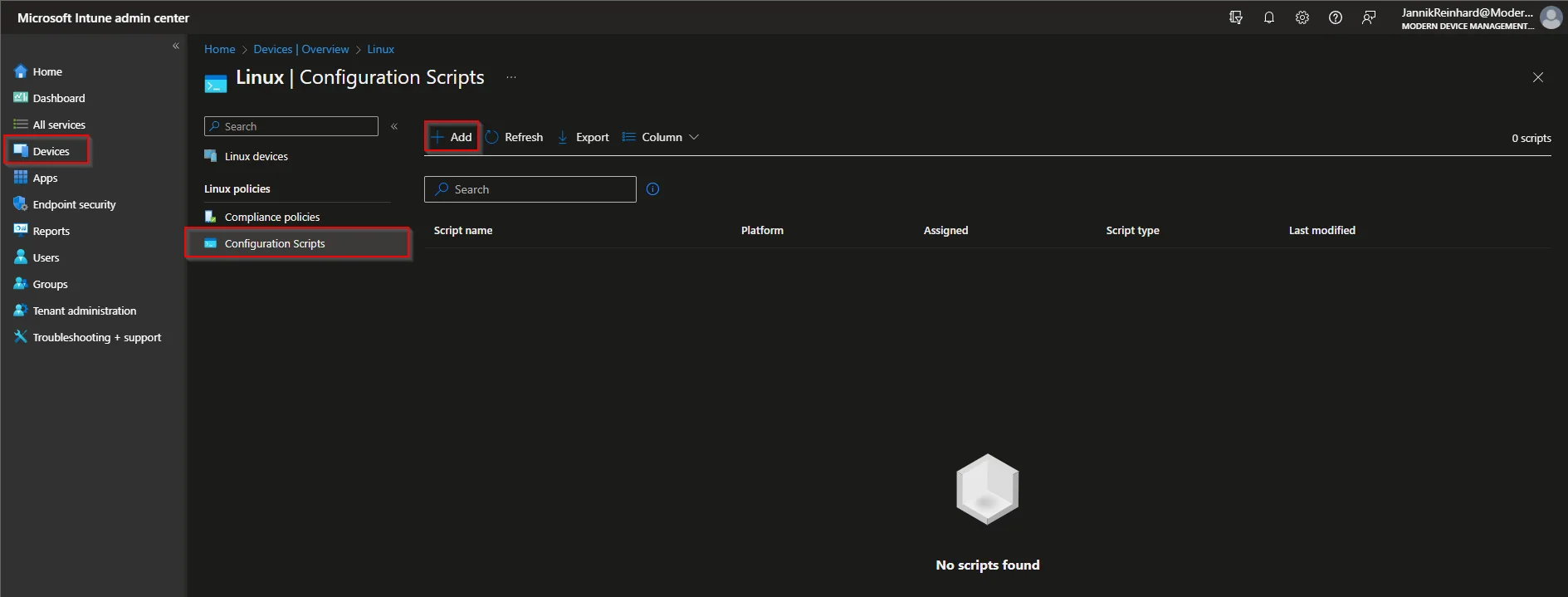This screenshot has height=597, width=1568.
Task: Click Linux breadcrumb link
Action: [381, 49]
